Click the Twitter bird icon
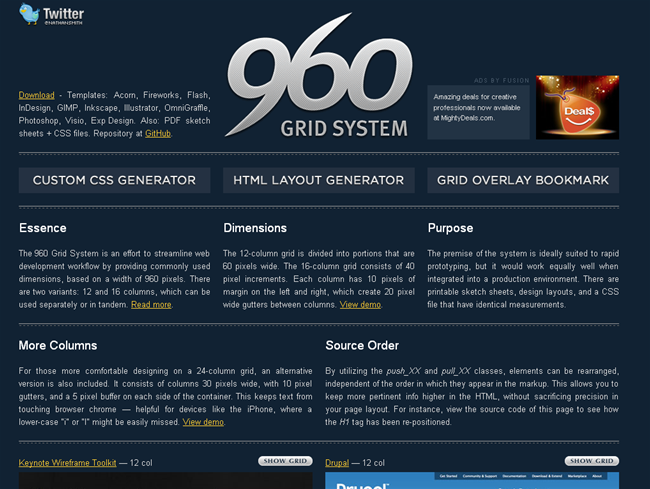 (x=29, y=13)
